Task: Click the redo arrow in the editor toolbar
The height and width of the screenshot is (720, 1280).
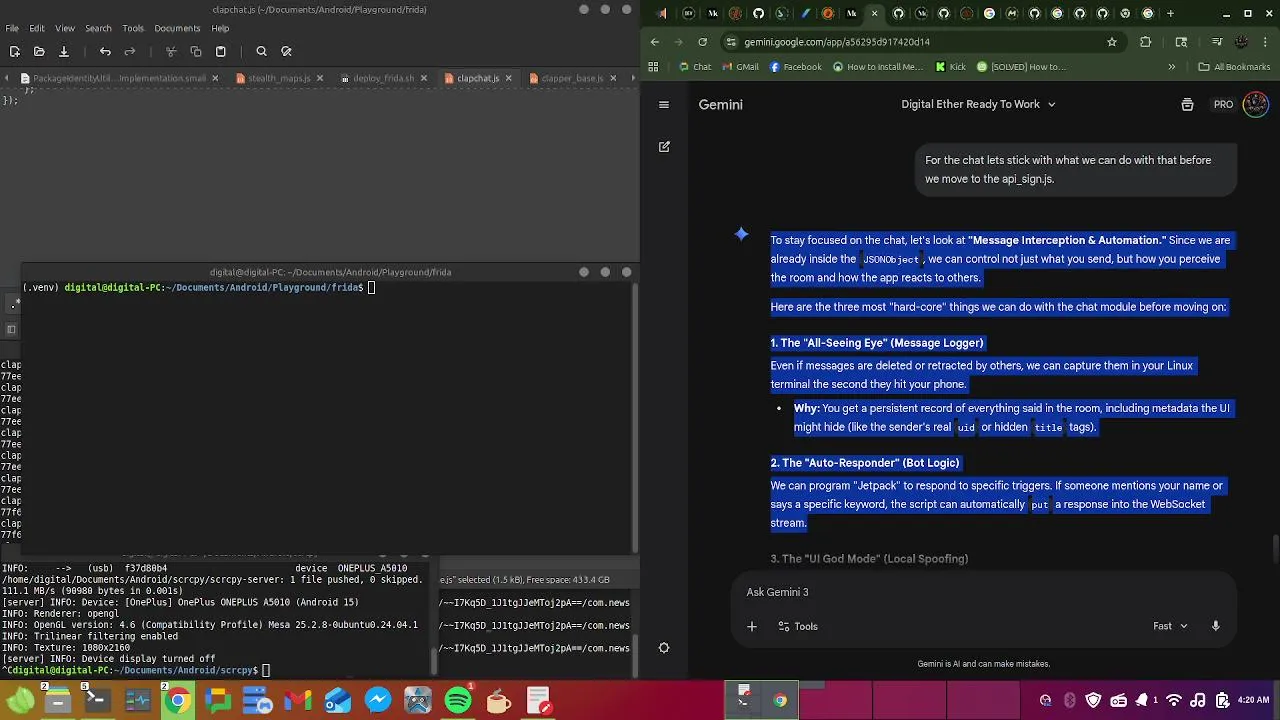Action: coord(130,51)
